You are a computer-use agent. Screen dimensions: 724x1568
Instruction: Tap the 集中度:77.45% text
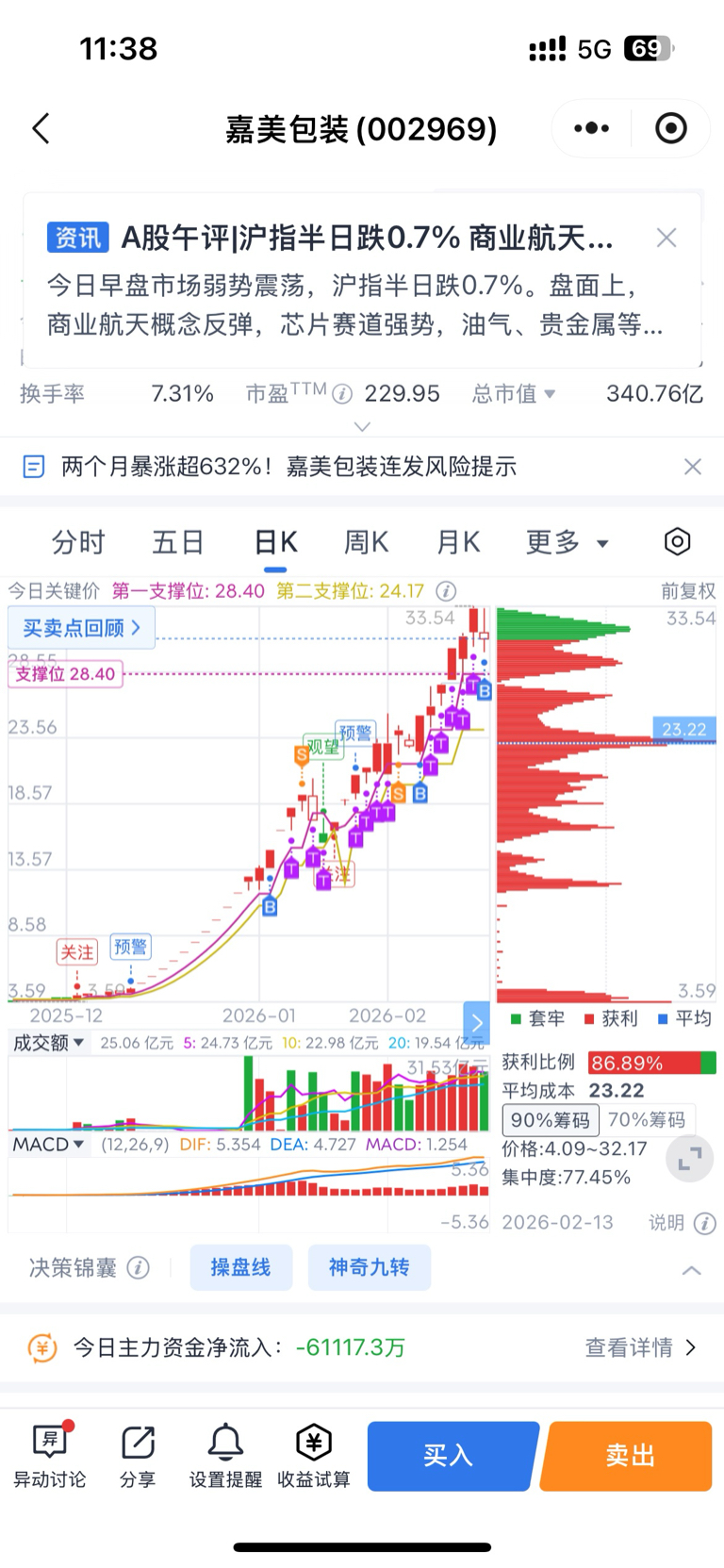[x=567, y=1178]
